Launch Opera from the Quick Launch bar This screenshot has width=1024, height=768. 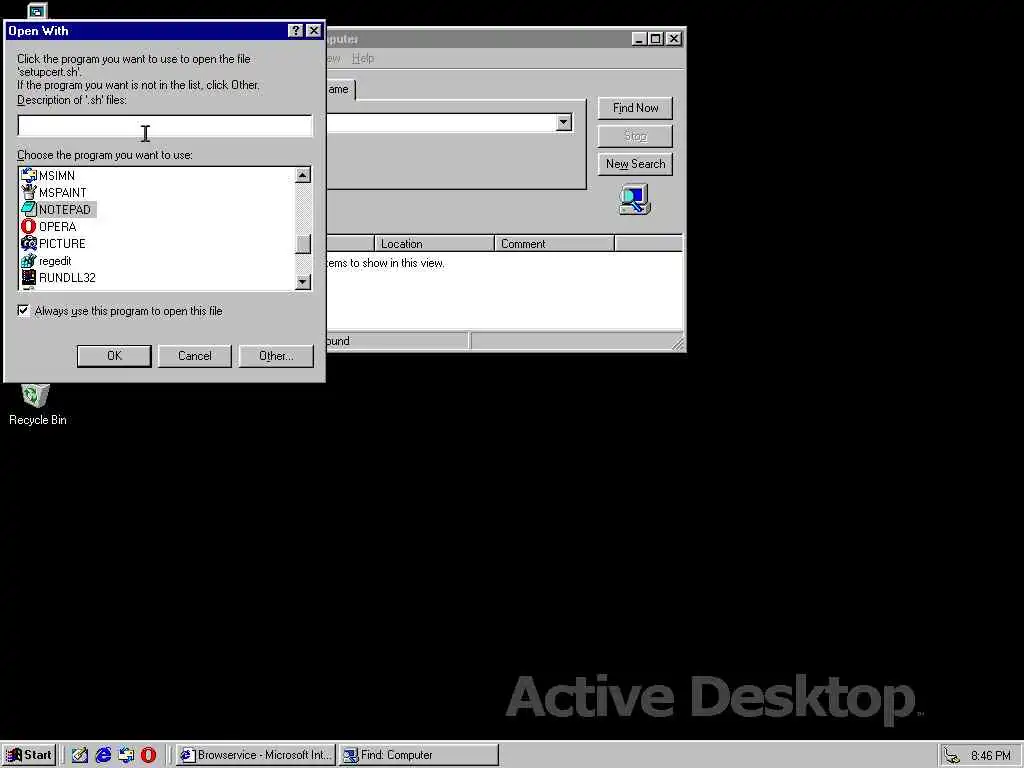(x=149, y=755)
